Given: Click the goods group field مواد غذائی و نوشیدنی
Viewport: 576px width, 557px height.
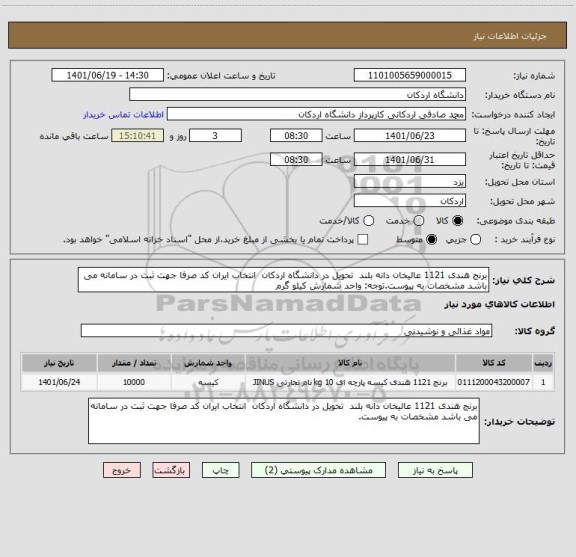Looking at the screenshot, I should coord(287,331).
